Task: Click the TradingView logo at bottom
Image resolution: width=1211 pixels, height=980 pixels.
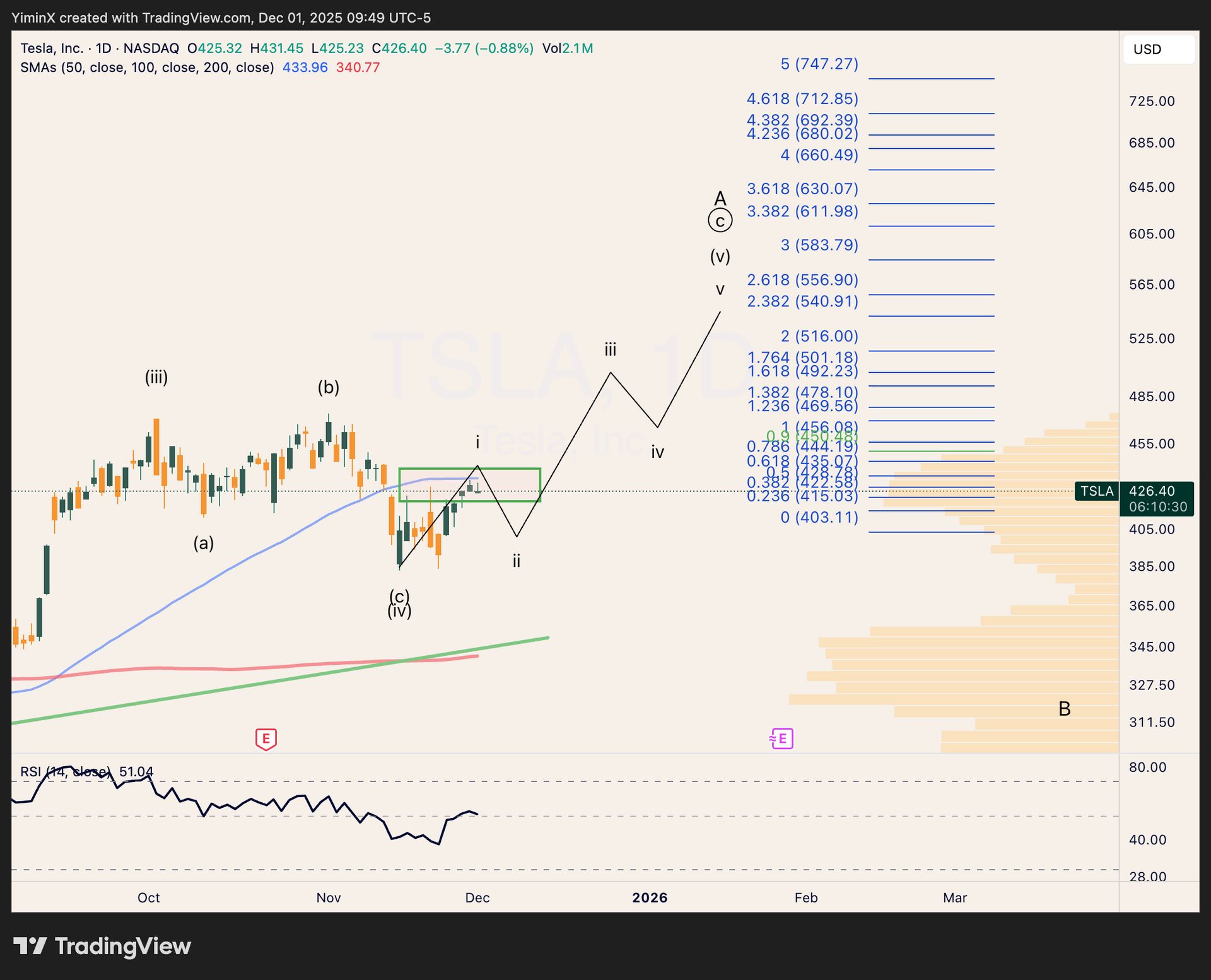Action: [102, 946]
